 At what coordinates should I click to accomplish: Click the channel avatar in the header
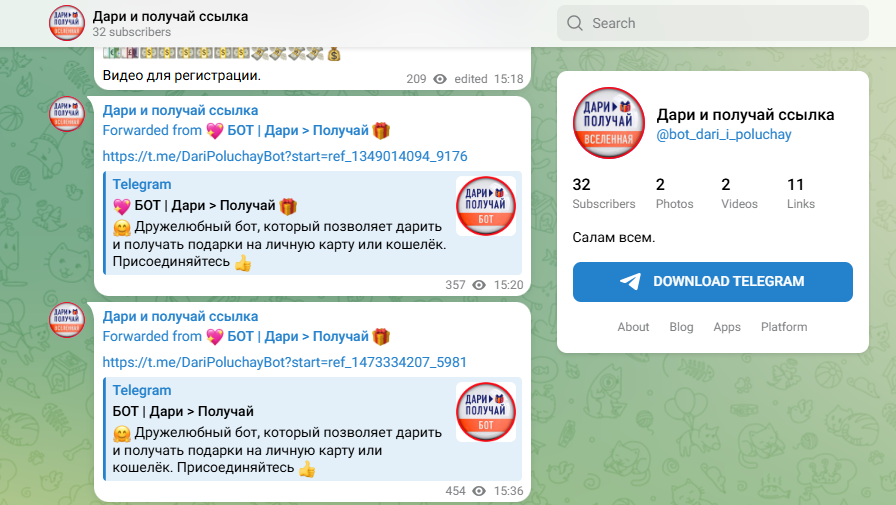click(67, 23)
